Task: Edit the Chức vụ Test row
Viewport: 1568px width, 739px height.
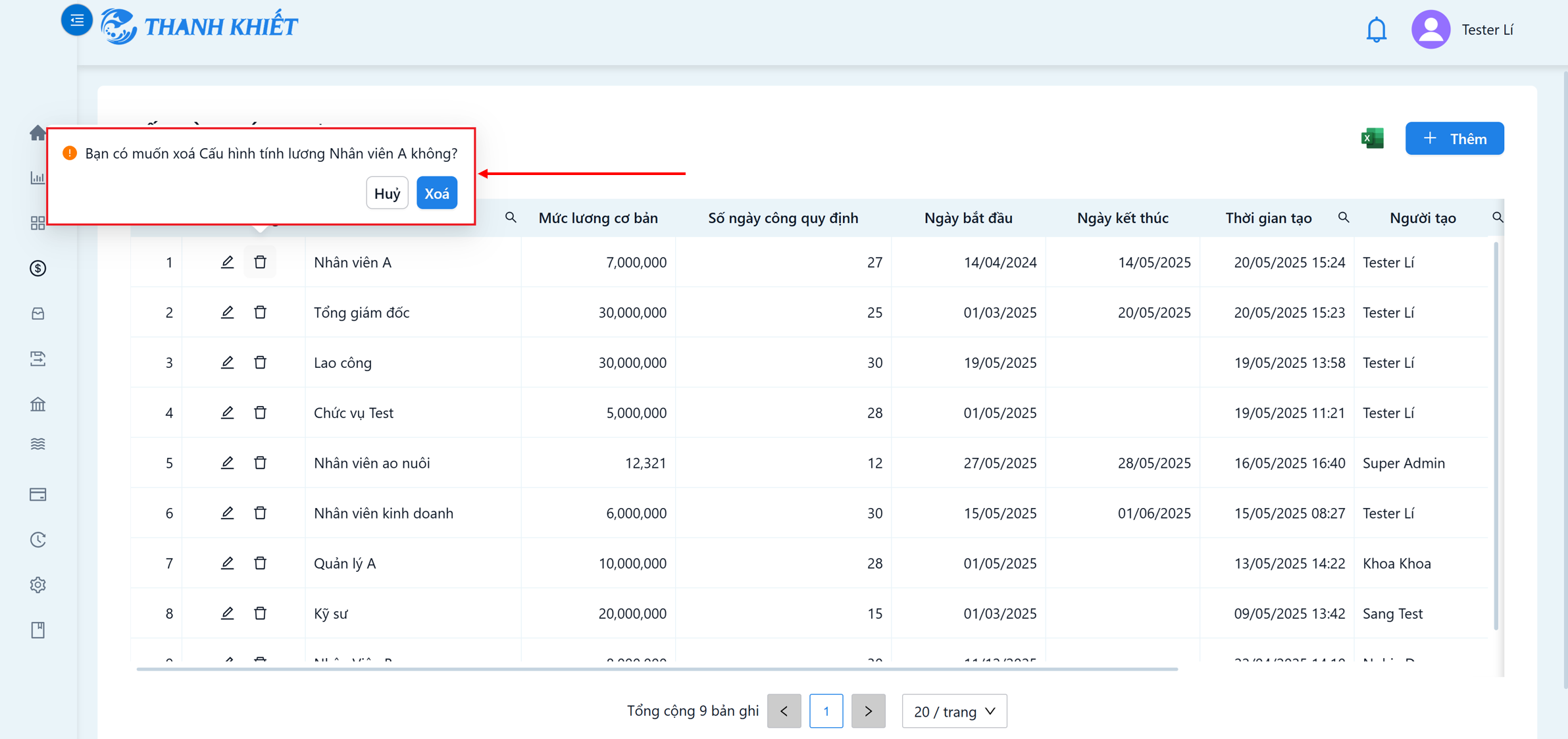Action: click(227, 412)
